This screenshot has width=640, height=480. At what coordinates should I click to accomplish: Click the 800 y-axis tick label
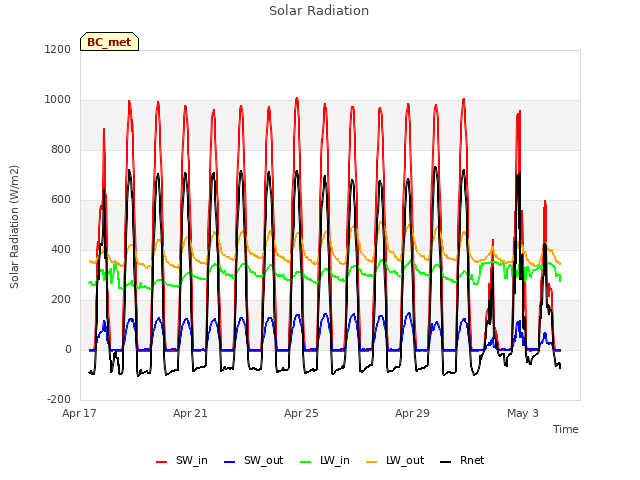pos(61,150)
